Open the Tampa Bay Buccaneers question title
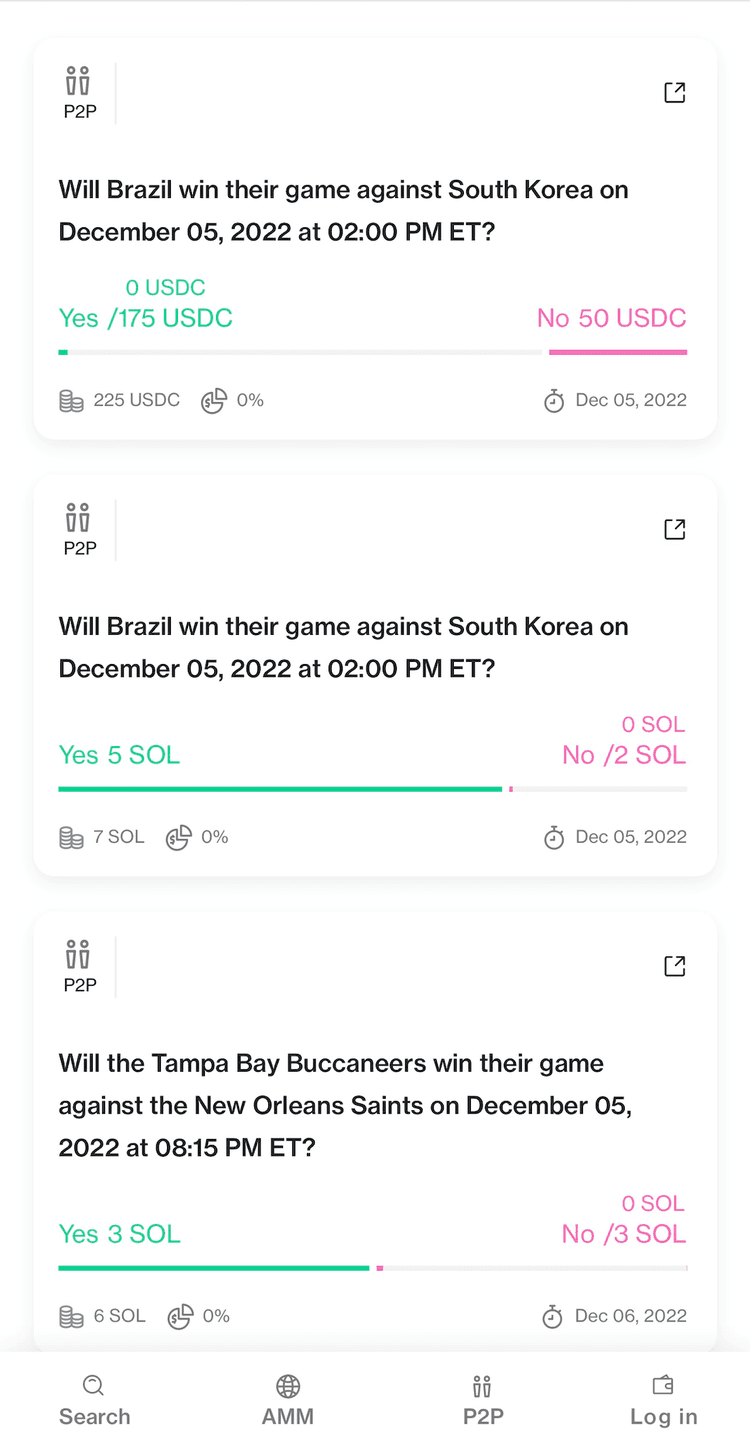The height and width of the screenshot is (1449, 750). click(345, 1105)
